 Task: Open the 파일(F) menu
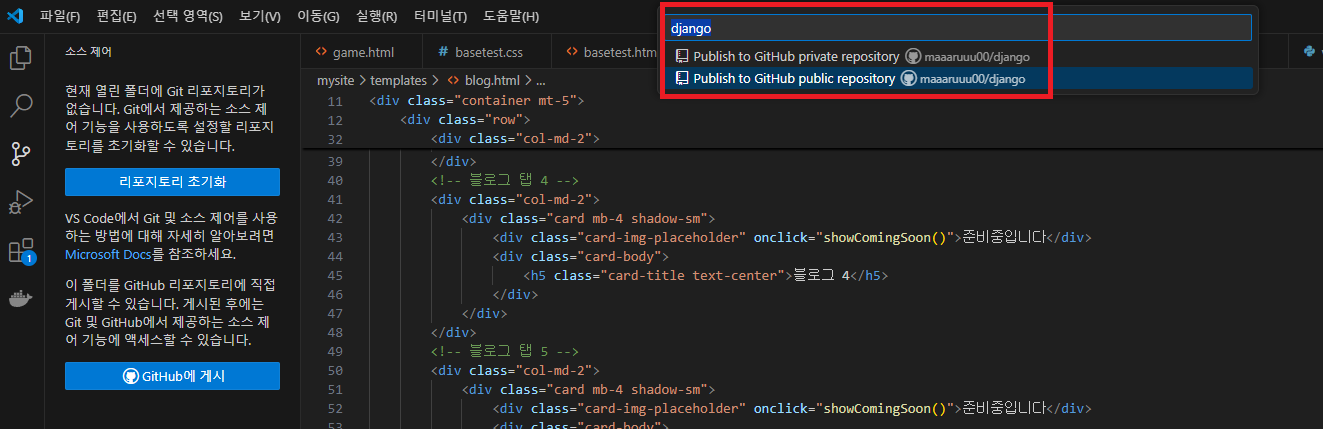[x=60, y=16]
